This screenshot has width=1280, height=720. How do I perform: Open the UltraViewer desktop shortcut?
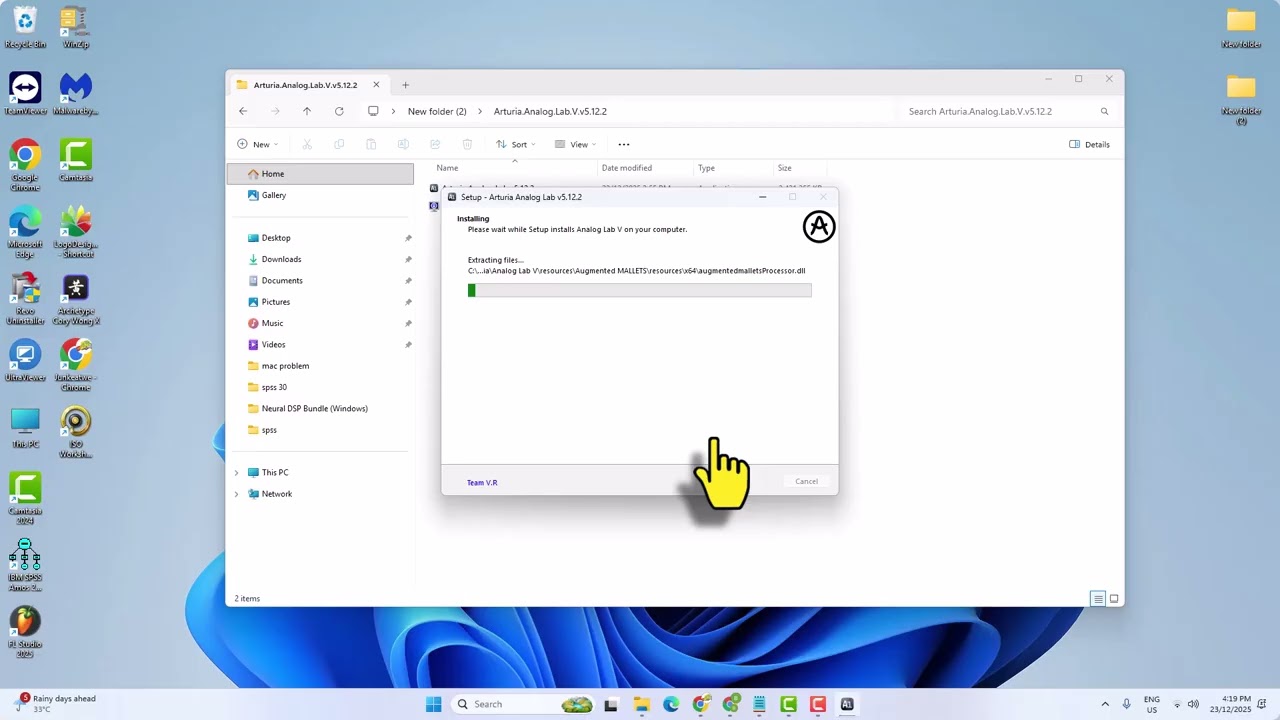[25, 360]
